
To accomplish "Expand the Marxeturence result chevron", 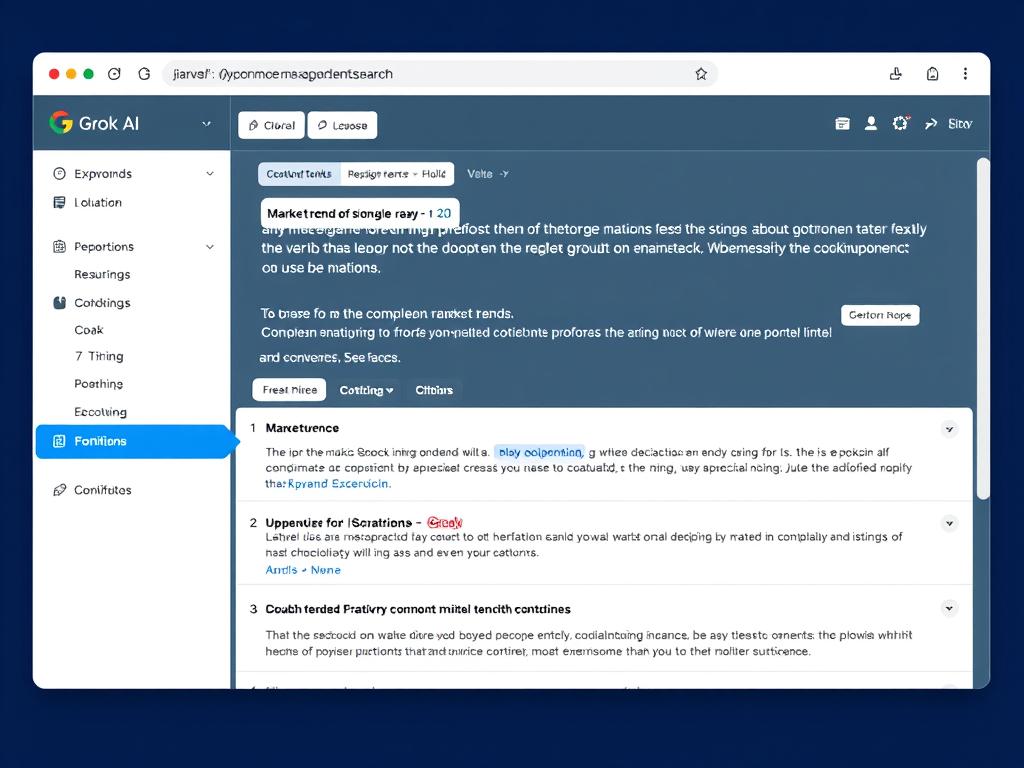I will tap(950, 429).
